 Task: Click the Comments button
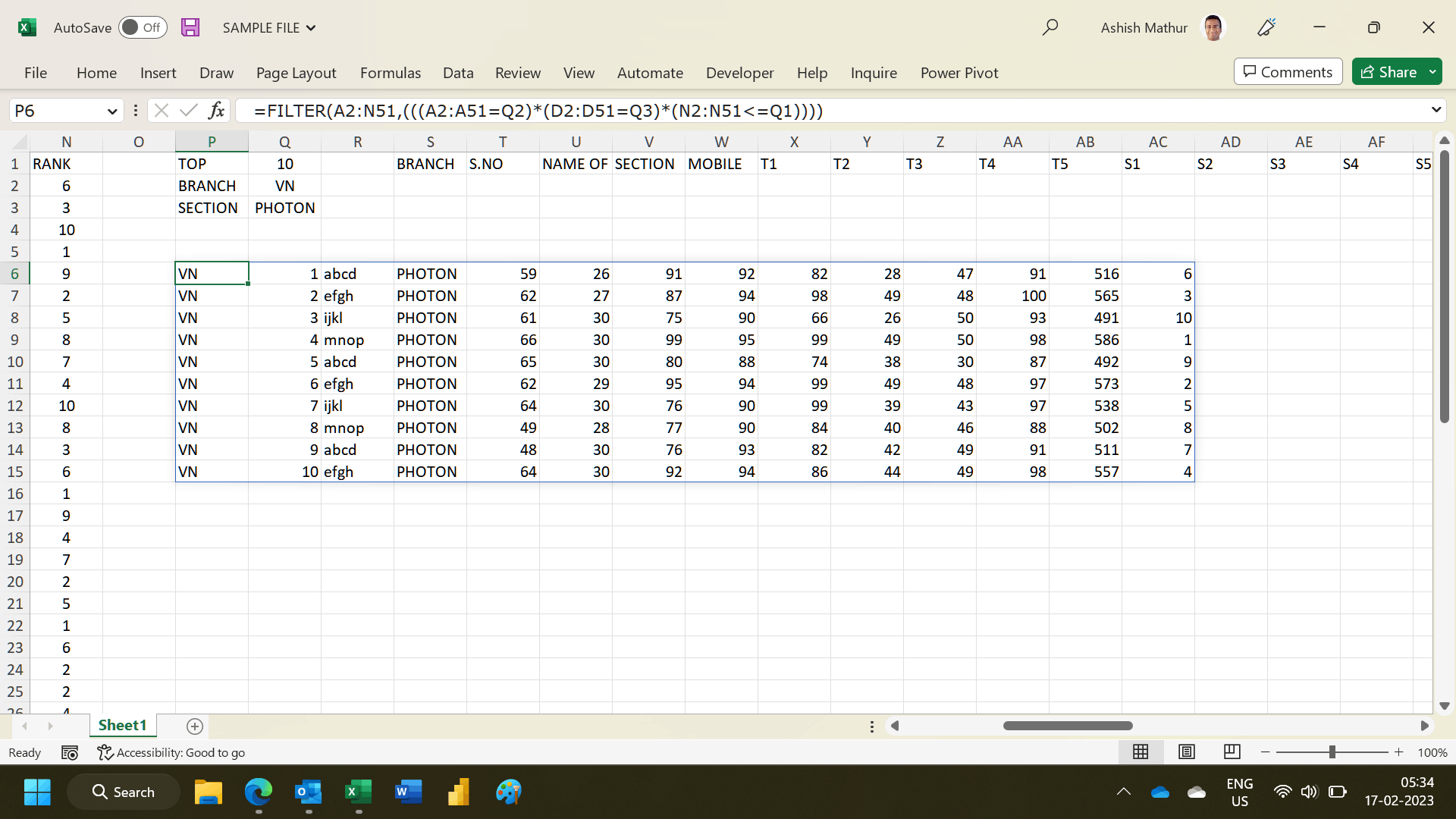(1287, 71)
